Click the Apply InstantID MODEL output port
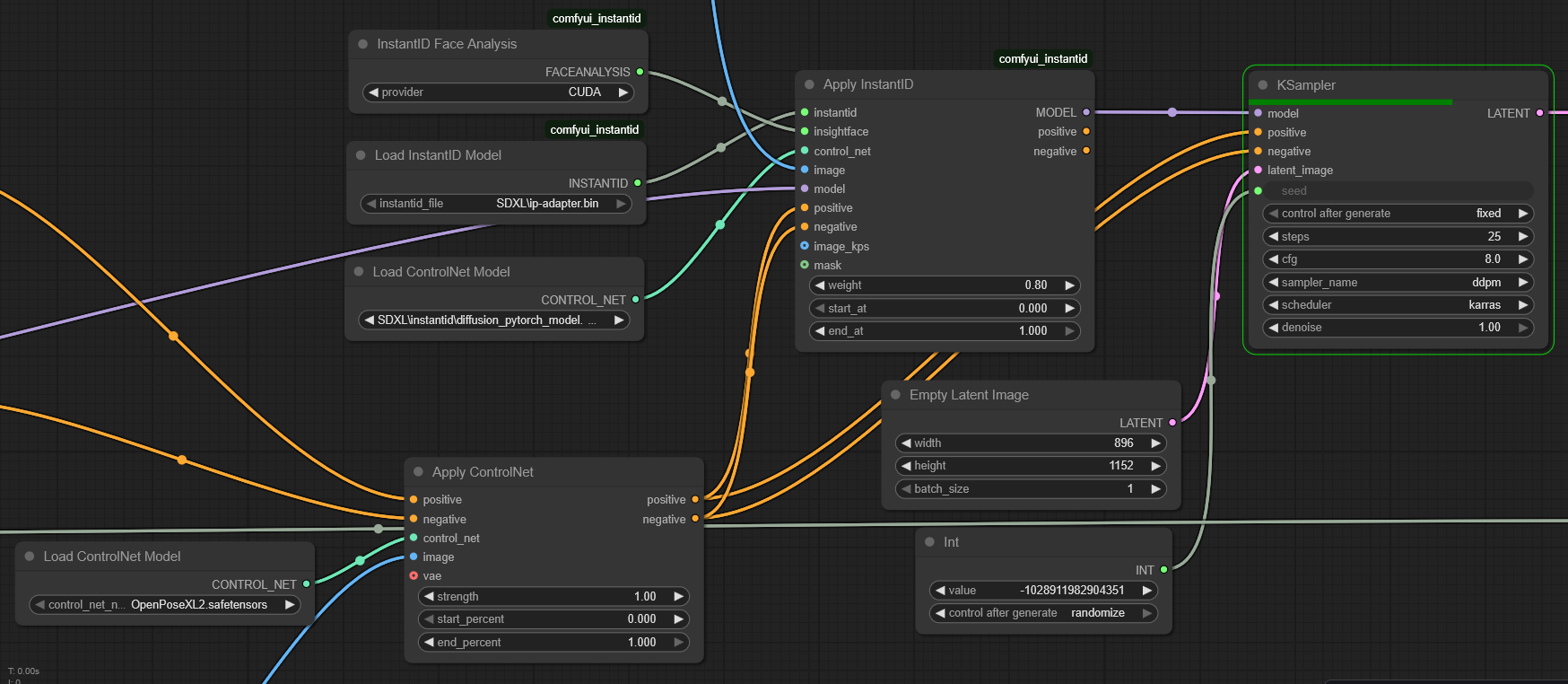The height and width of the screenshot is (684, 1568). [1086, 112]
